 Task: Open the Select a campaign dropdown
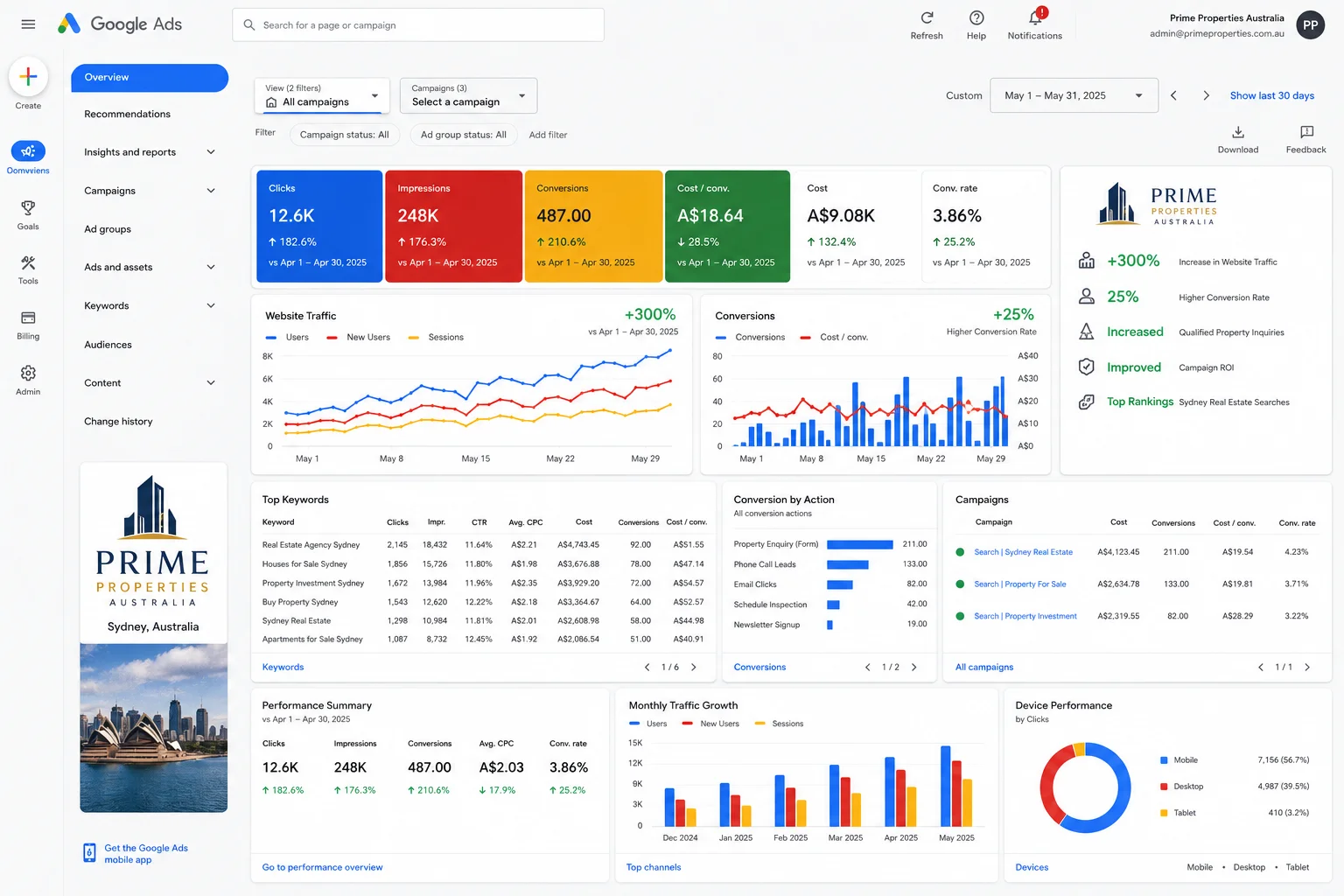pos(468,95)
